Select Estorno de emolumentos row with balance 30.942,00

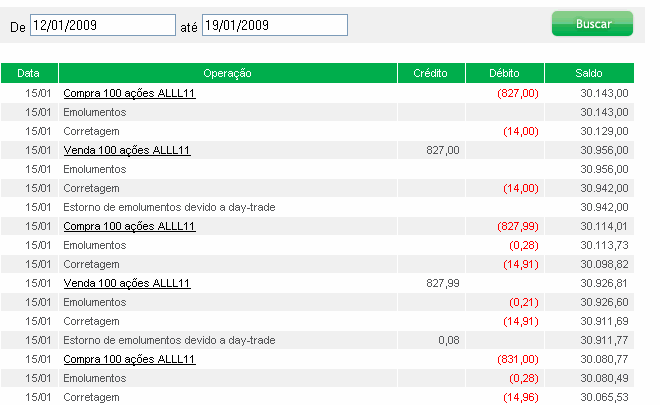[x=317, y=207]
